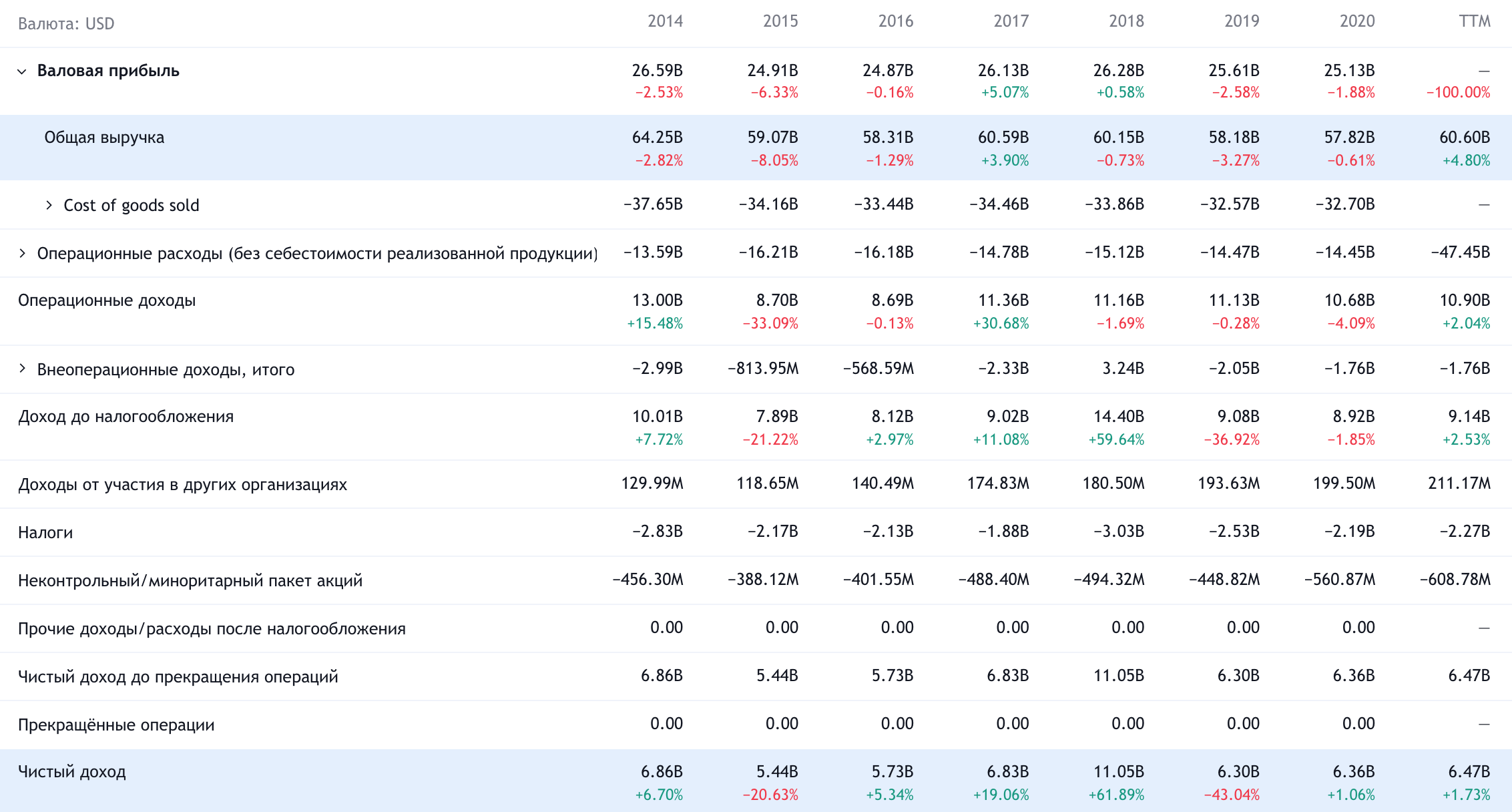This screenshot has width=1512, height=812.
Task: Click the 2020 column header
Action: (x=1358, y=21)
